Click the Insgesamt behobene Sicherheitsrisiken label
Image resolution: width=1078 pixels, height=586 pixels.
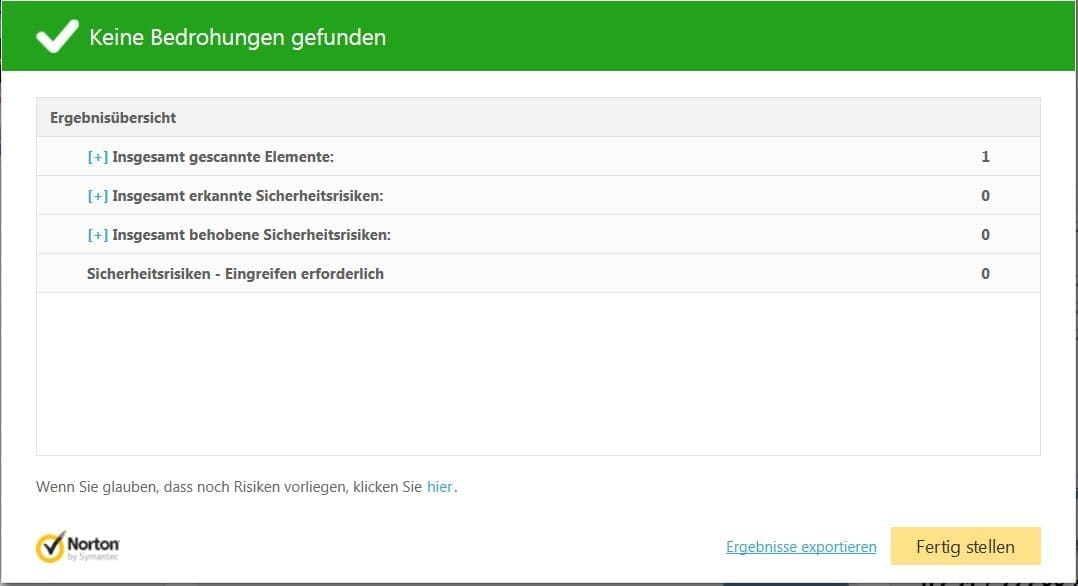point(252,235)
